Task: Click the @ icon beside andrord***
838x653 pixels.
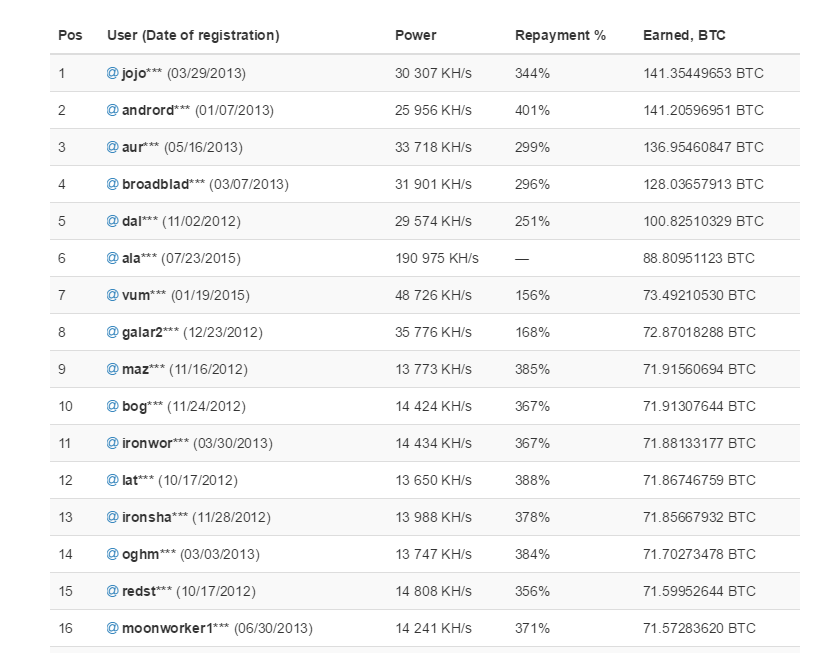Action: click(113, 110)
